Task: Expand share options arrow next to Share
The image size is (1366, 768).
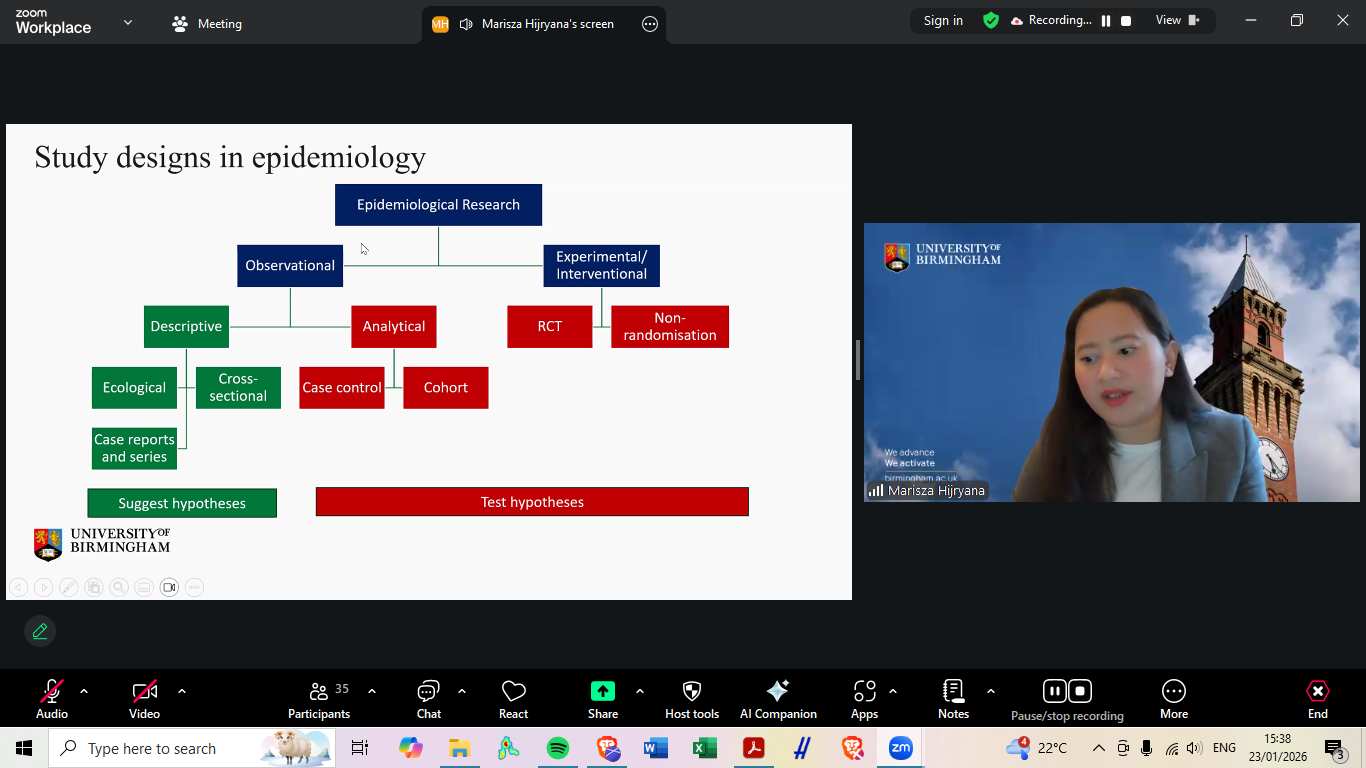Action: tap(640, 691)
